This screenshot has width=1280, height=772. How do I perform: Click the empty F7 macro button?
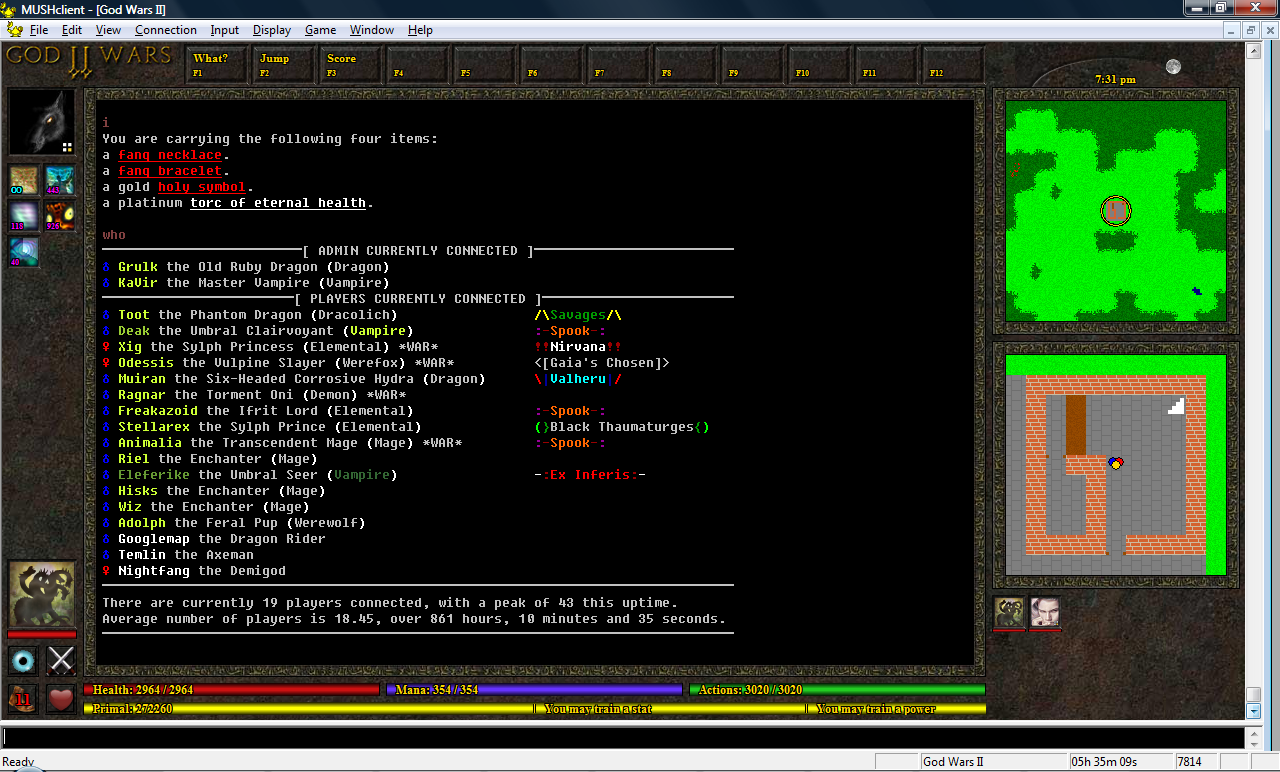pos(620,65)
